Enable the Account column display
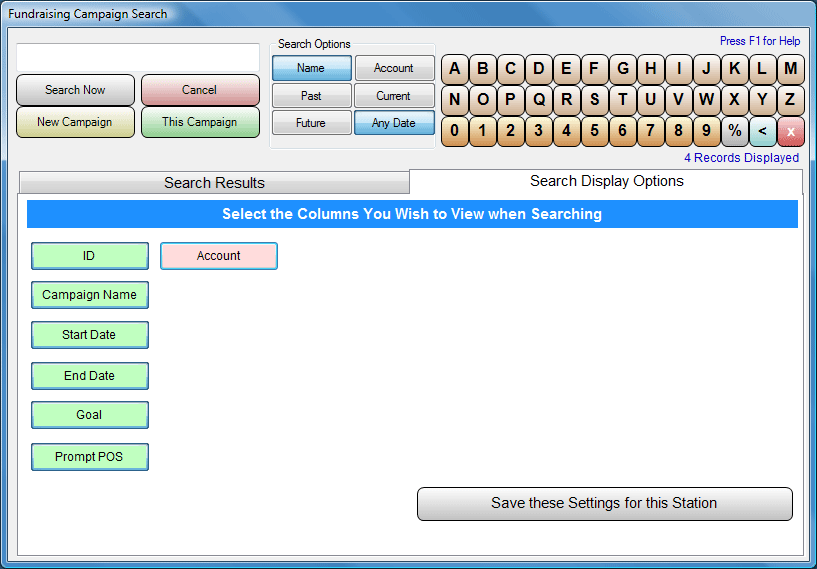Viewport: 817px width, 569px height. pos(218,256)
